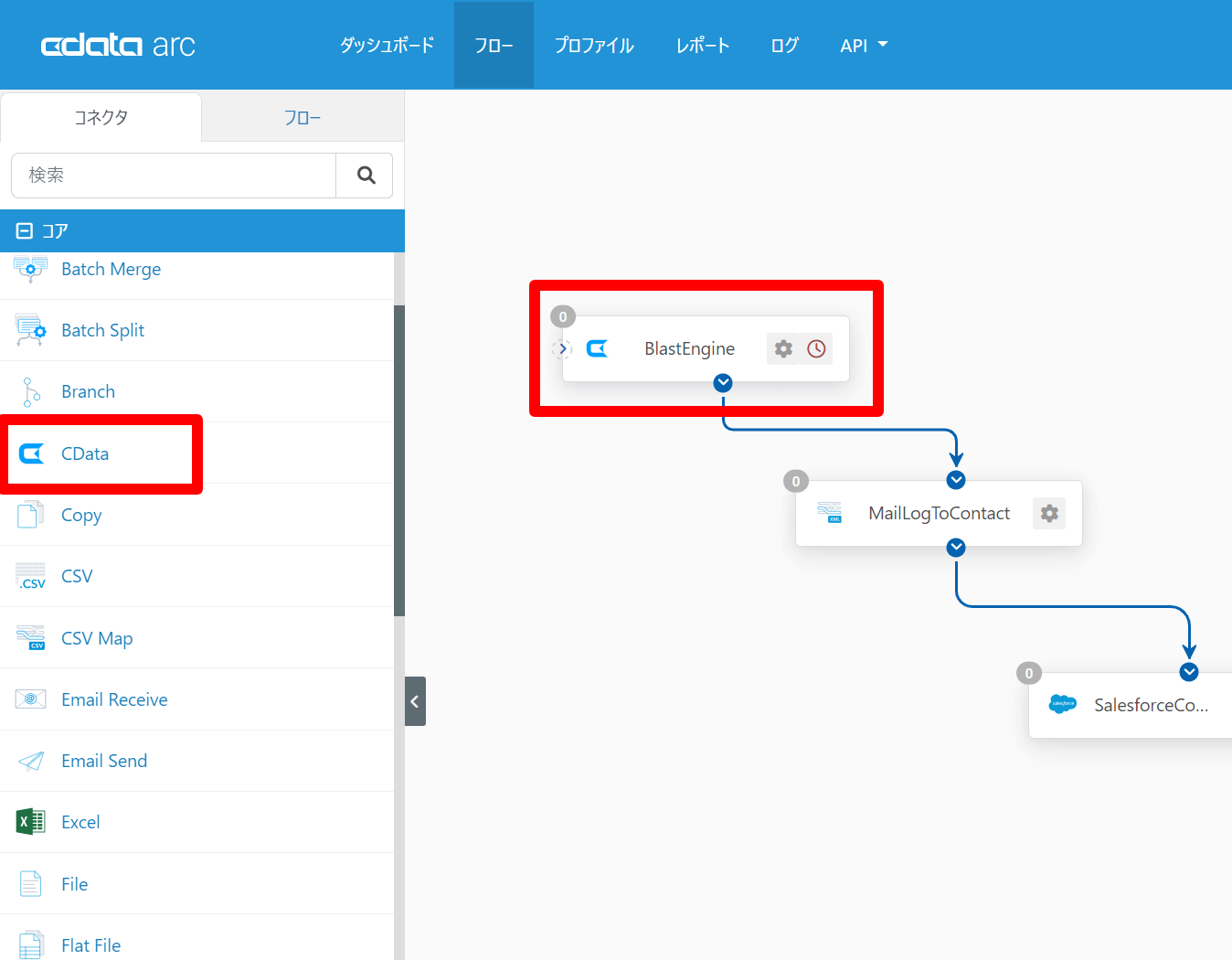Screen dimensions: 1232x960
Task: Click the SalesforceCo... count badge
Action: [x=1029, y=674]
